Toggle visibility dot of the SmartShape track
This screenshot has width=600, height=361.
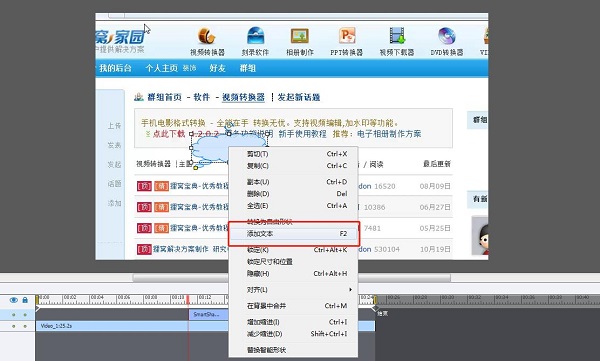coord(14,315)
